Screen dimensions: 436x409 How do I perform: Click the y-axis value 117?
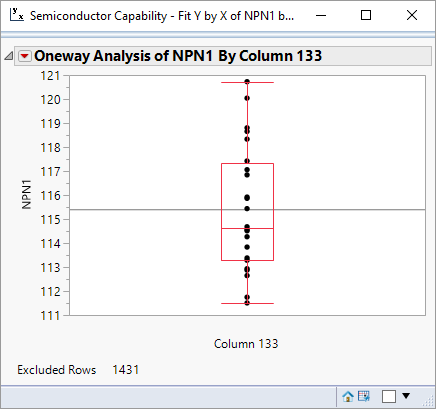50,172
